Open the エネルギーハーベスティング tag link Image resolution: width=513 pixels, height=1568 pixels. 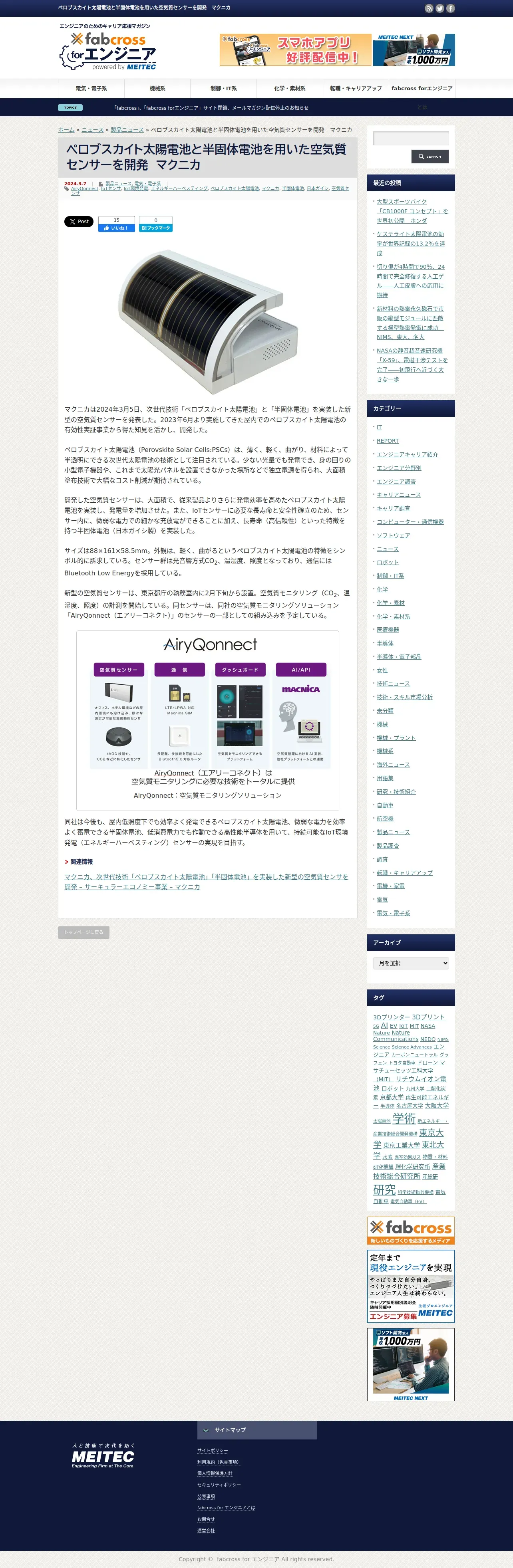(x=179, y=189)
